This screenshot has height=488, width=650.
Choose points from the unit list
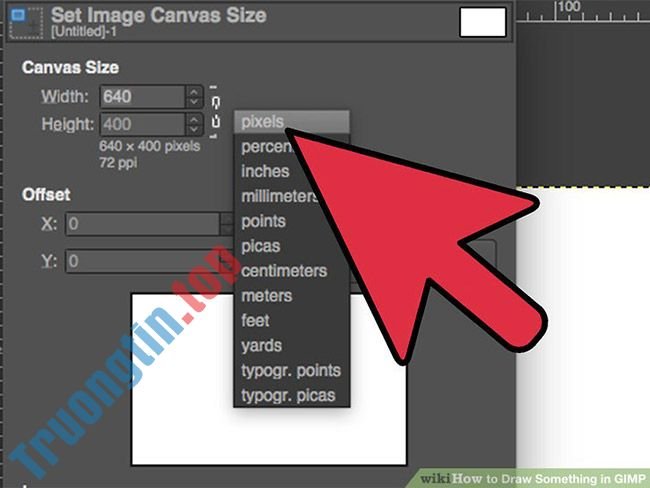(x=263, y=221)
